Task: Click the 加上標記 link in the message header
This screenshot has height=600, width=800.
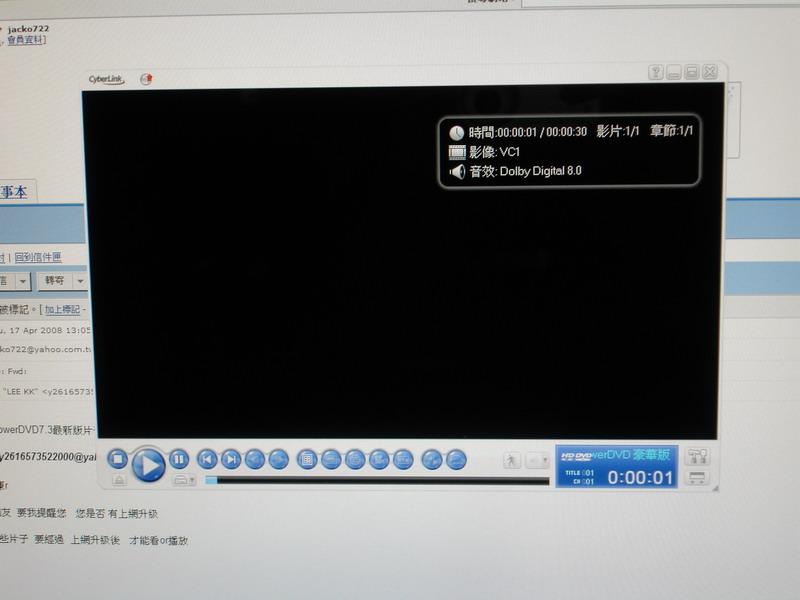Action: pyautogui.click(x=62, y=309)
